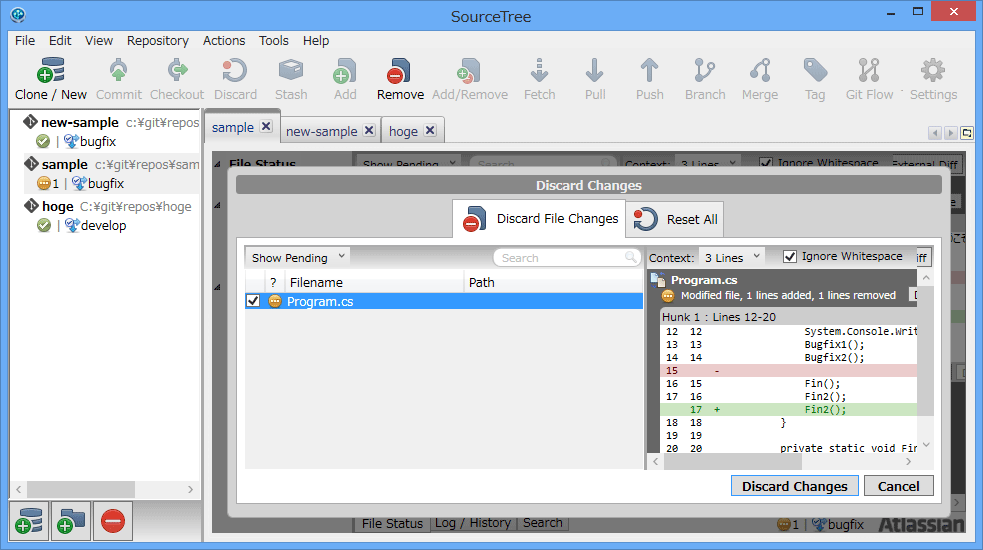Open the File menu

[x=25, y=41]
